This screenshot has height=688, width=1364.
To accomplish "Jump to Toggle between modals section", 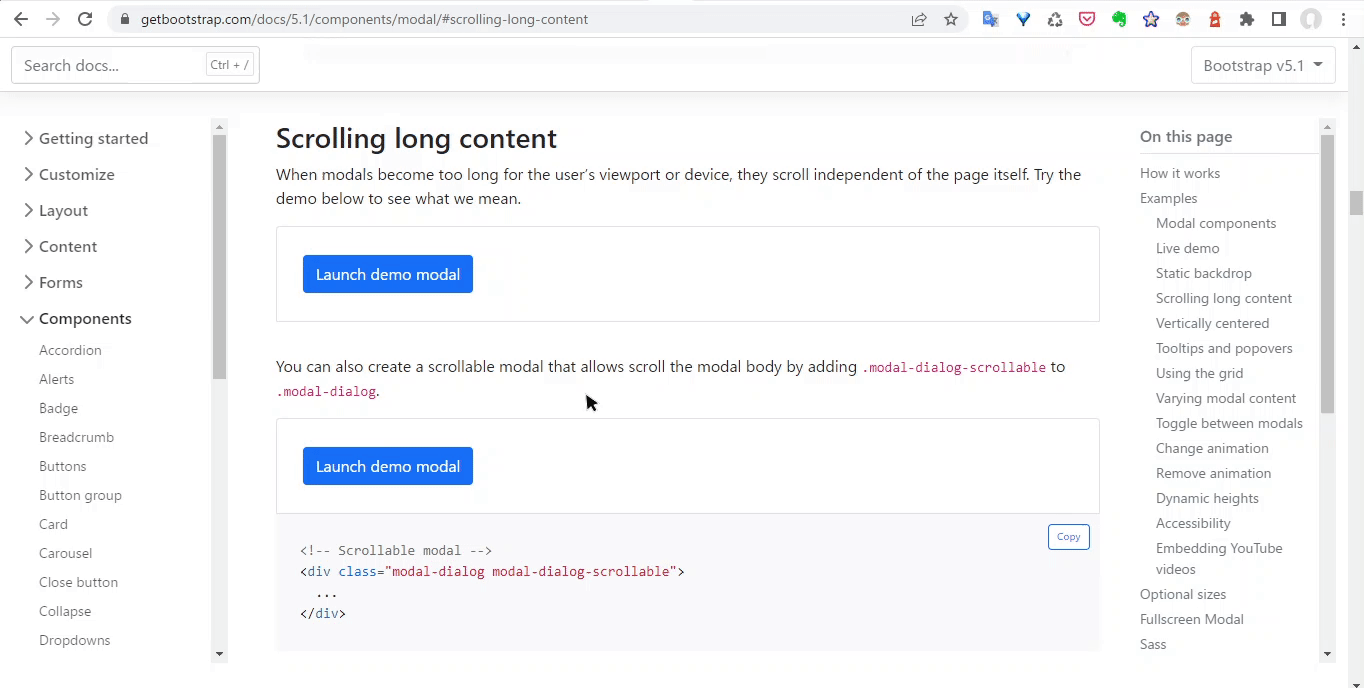I will (1229, 423).
